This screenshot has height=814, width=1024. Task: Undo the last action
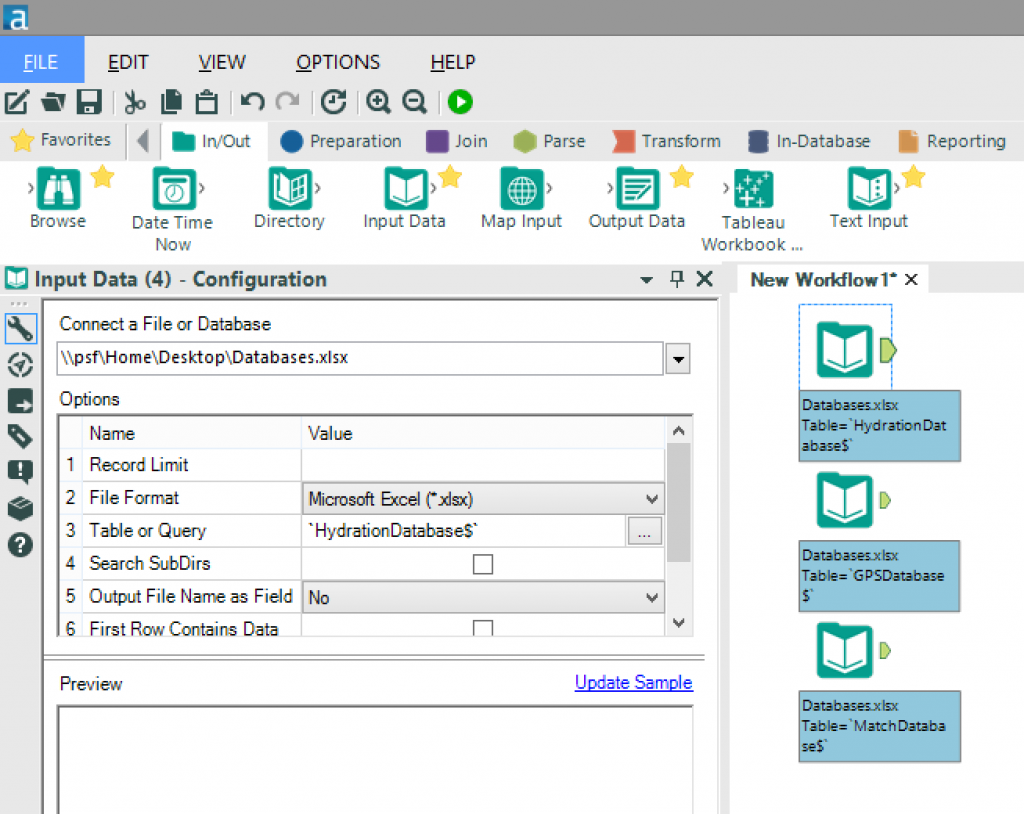tap(252, 101)
